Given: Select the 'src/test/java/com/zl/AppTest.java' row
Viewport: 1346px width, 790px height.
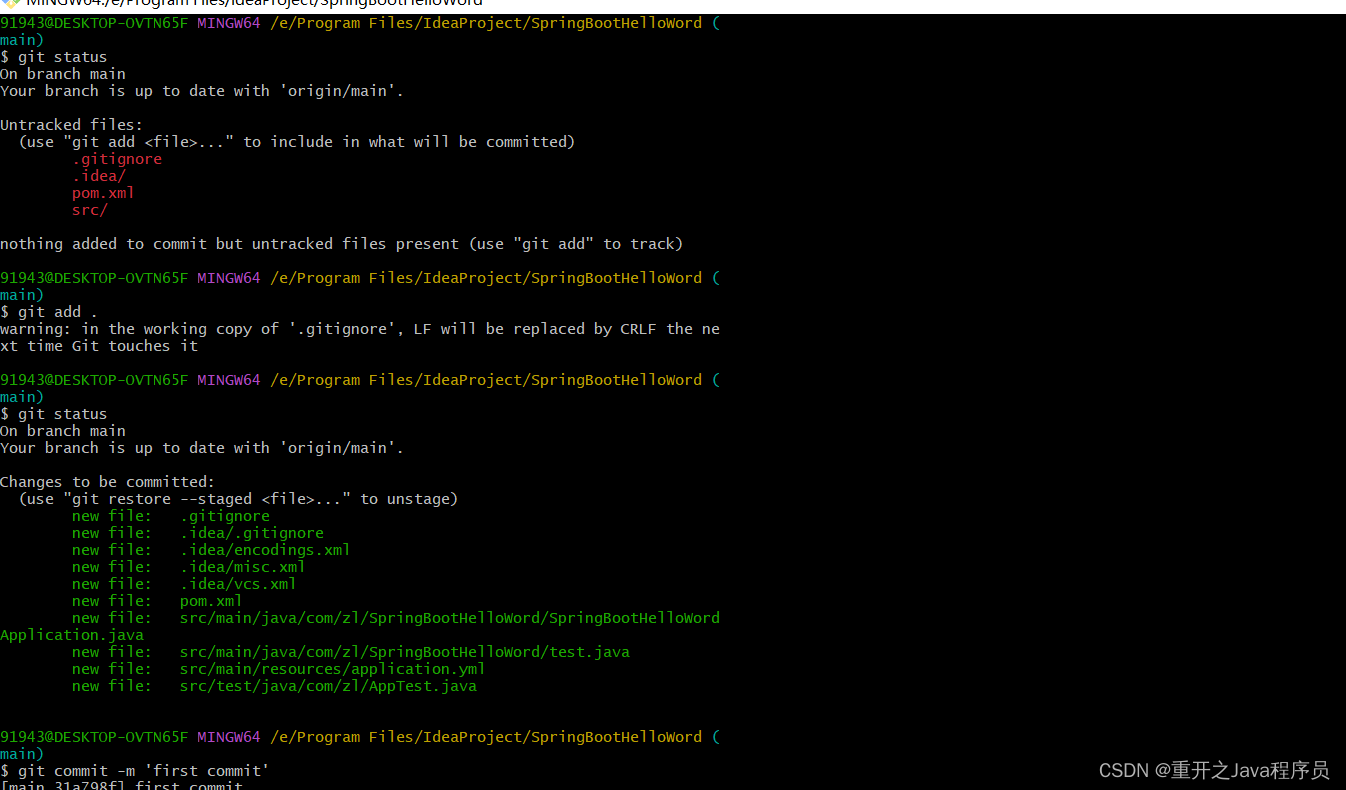Looking at the screenshot, I should point(274,686).
